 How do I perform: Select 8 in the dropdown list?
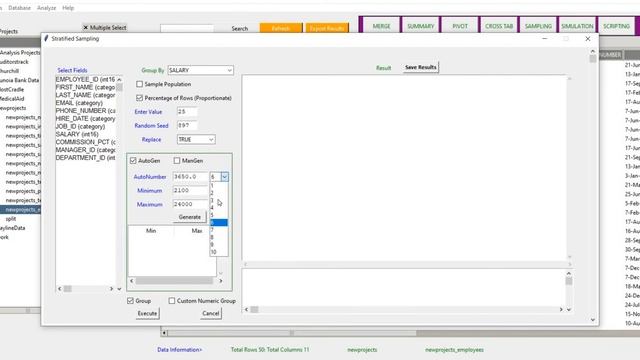[x=219, y=237]
